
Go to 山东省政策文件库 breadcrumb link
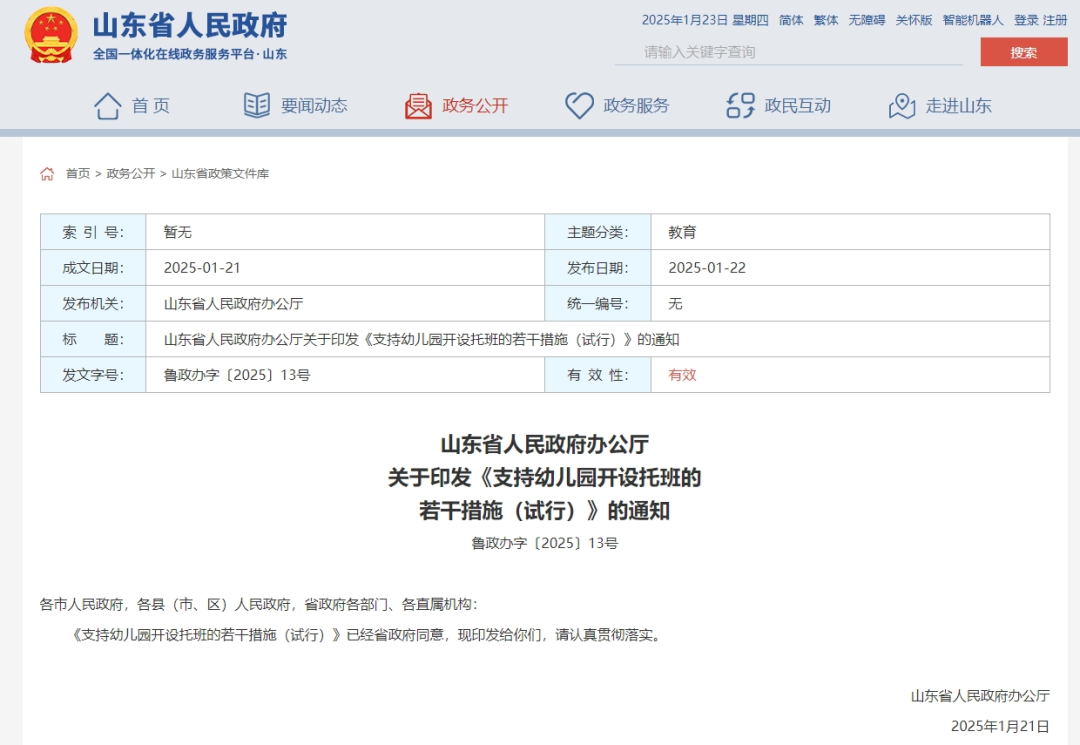point(220,174)
